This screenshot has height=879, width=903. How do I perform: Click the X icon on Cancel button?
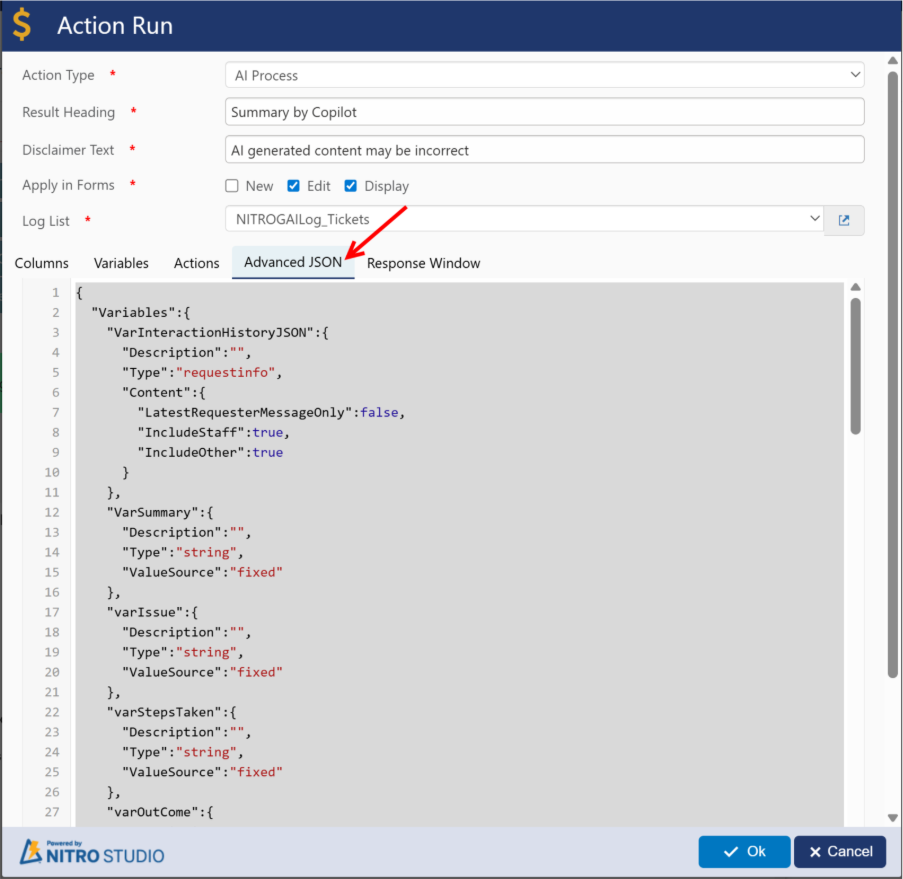click(816, 852)
